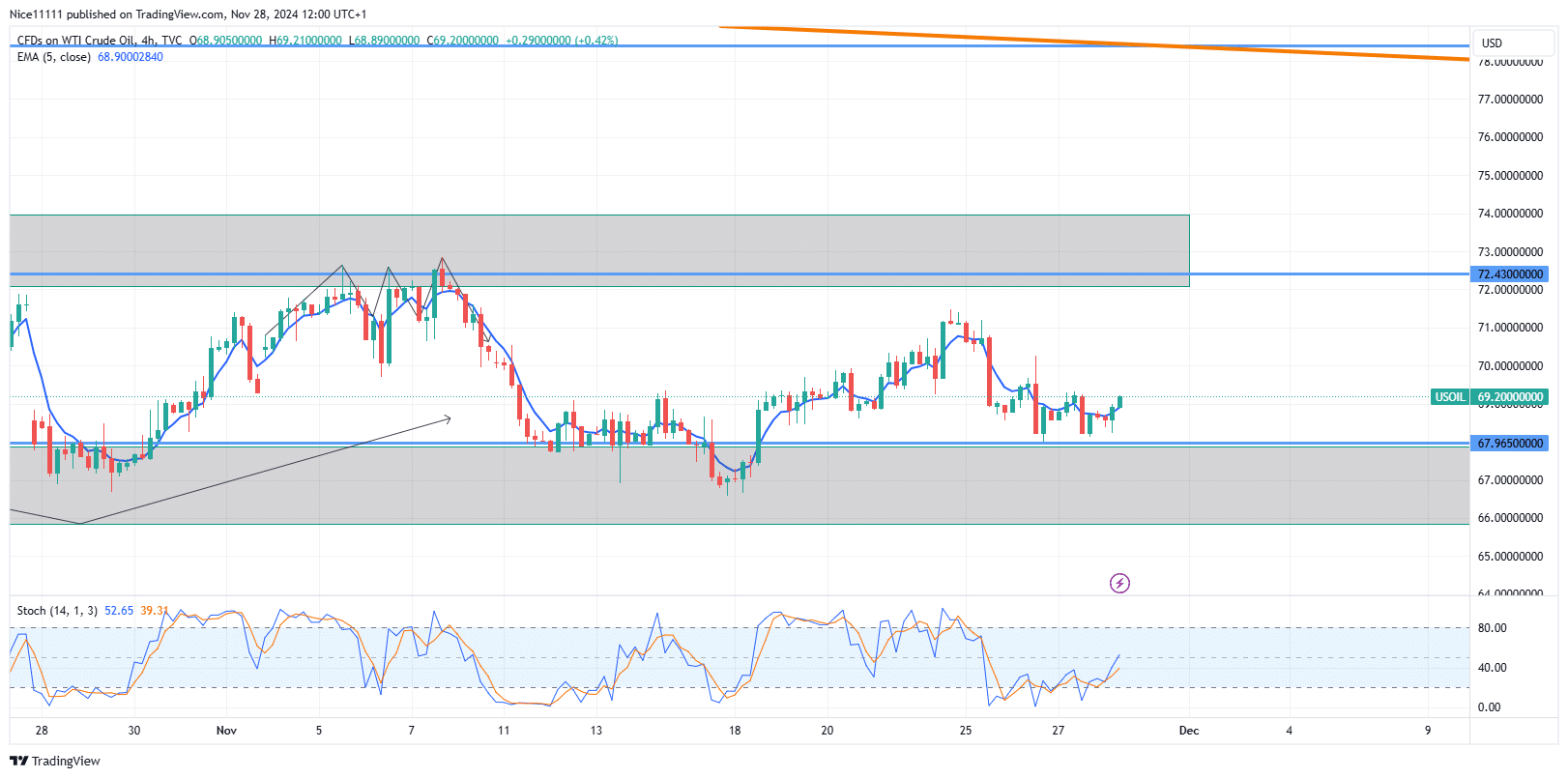This screenshot has height=778, width=1568.
Task: Click the 65.00000000 price axis label
Action: pos(1510,557)
